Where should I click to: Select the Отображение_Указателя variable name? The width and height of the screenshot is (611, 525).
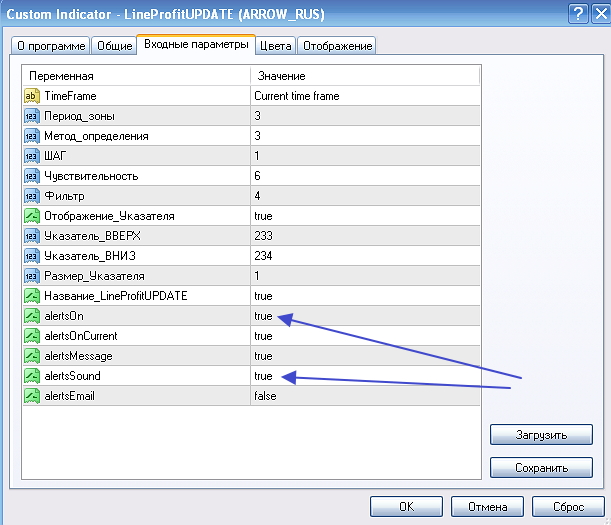[x=109, y=216]
